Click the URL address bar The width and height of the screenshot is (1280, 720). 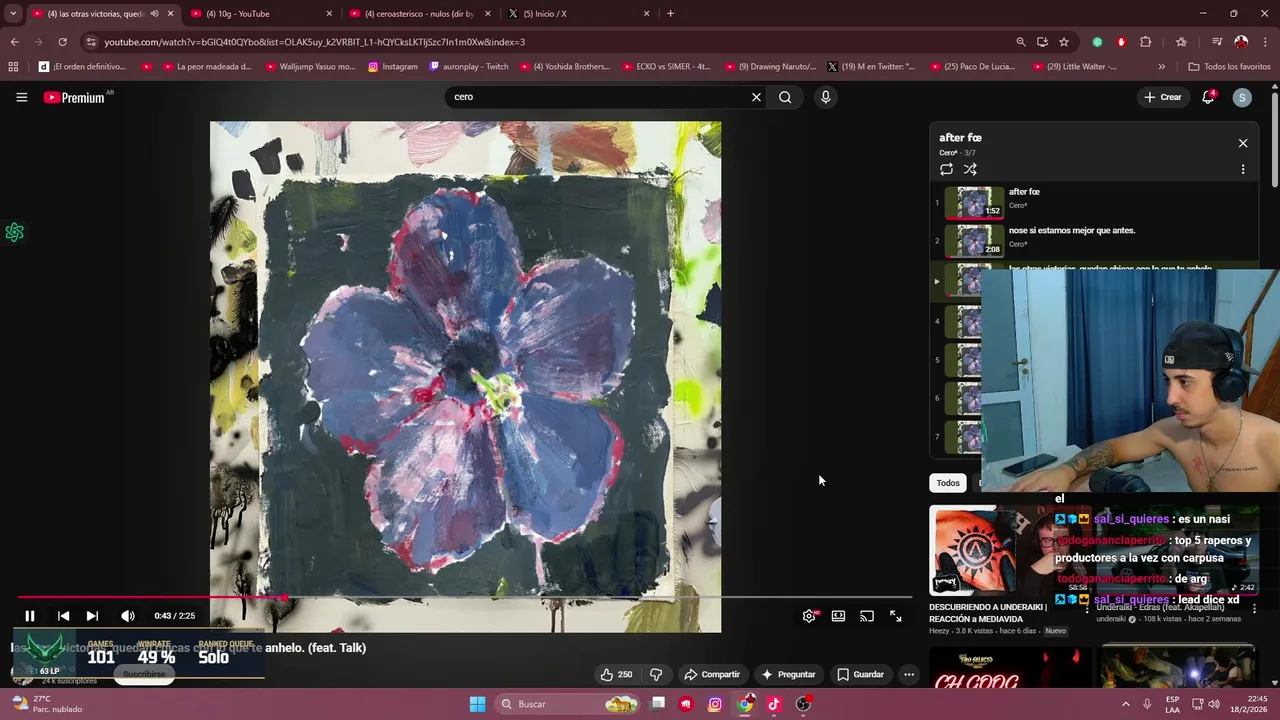pos(550,42)
